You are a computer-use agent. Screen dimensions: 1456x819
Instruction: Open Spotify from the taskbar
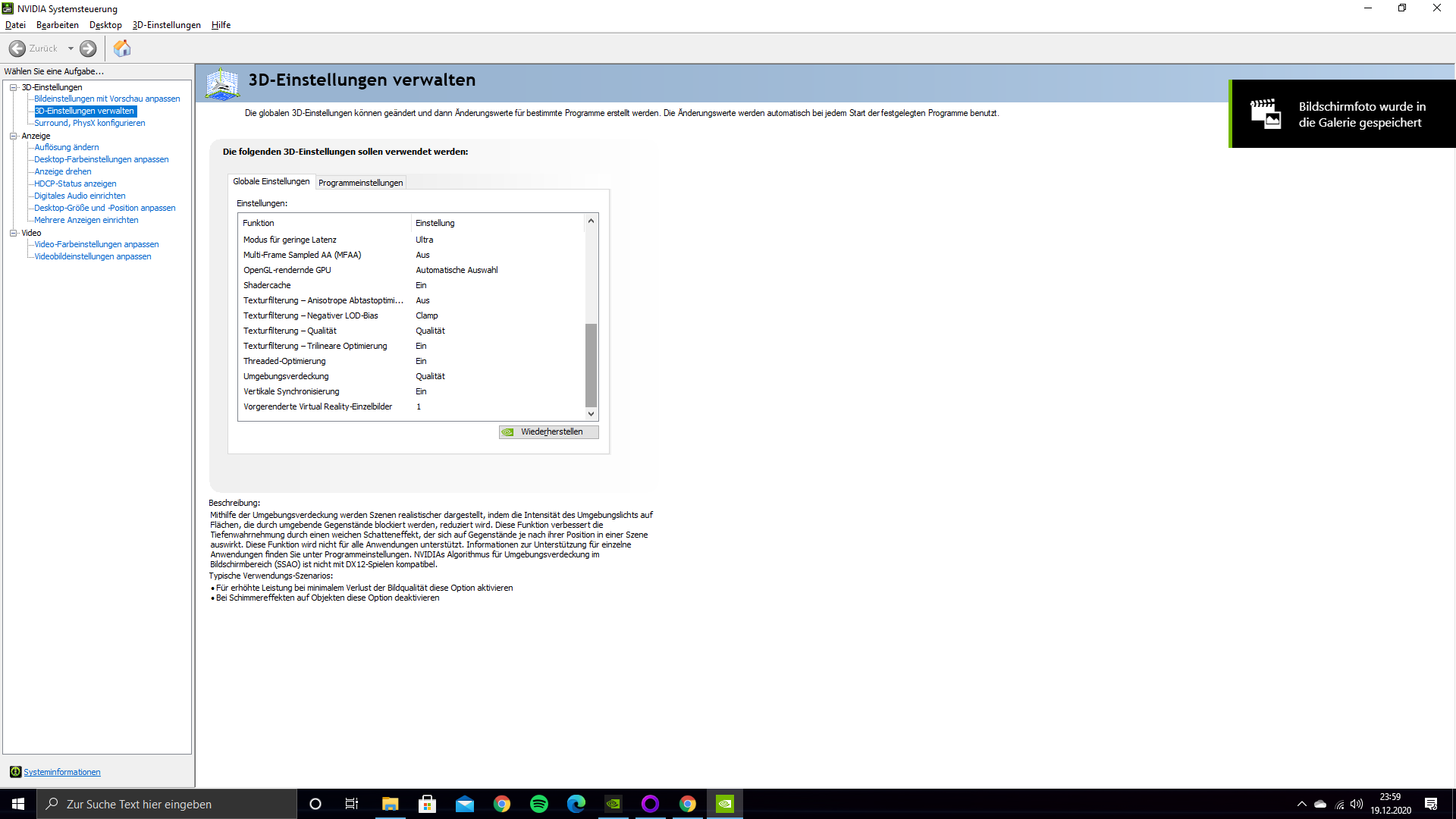[539, 804]
